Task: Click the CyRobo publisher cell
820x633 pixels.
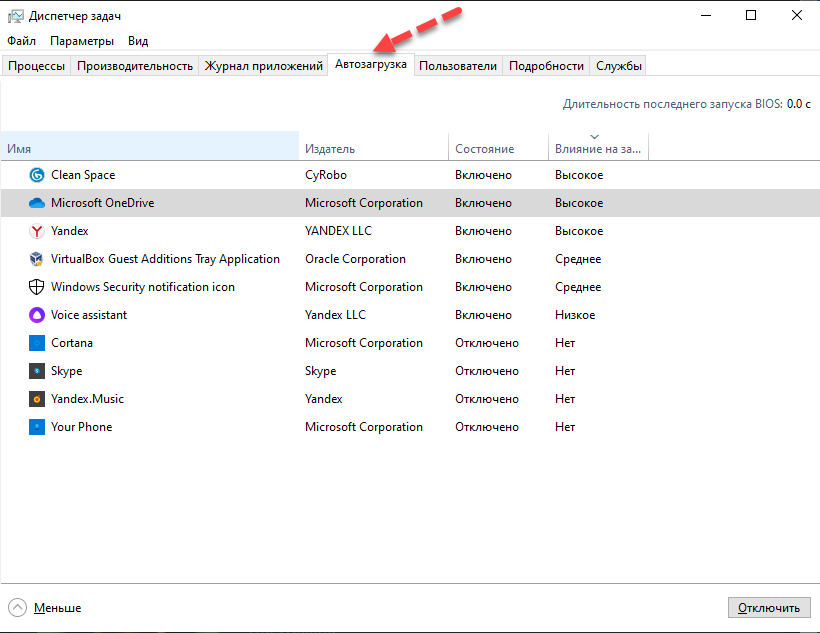Action: pos(326,175)
